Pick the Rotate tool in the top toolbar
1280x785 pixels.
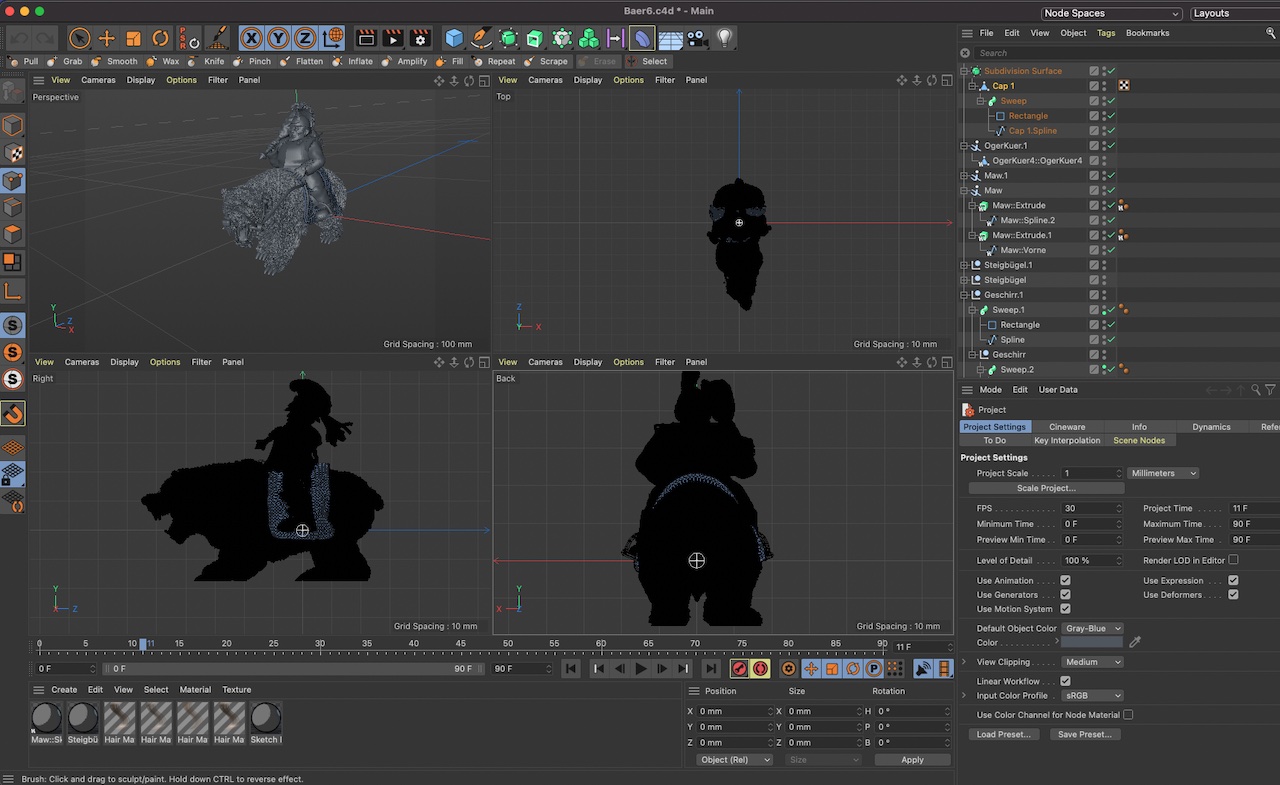[x=160, y=38]
